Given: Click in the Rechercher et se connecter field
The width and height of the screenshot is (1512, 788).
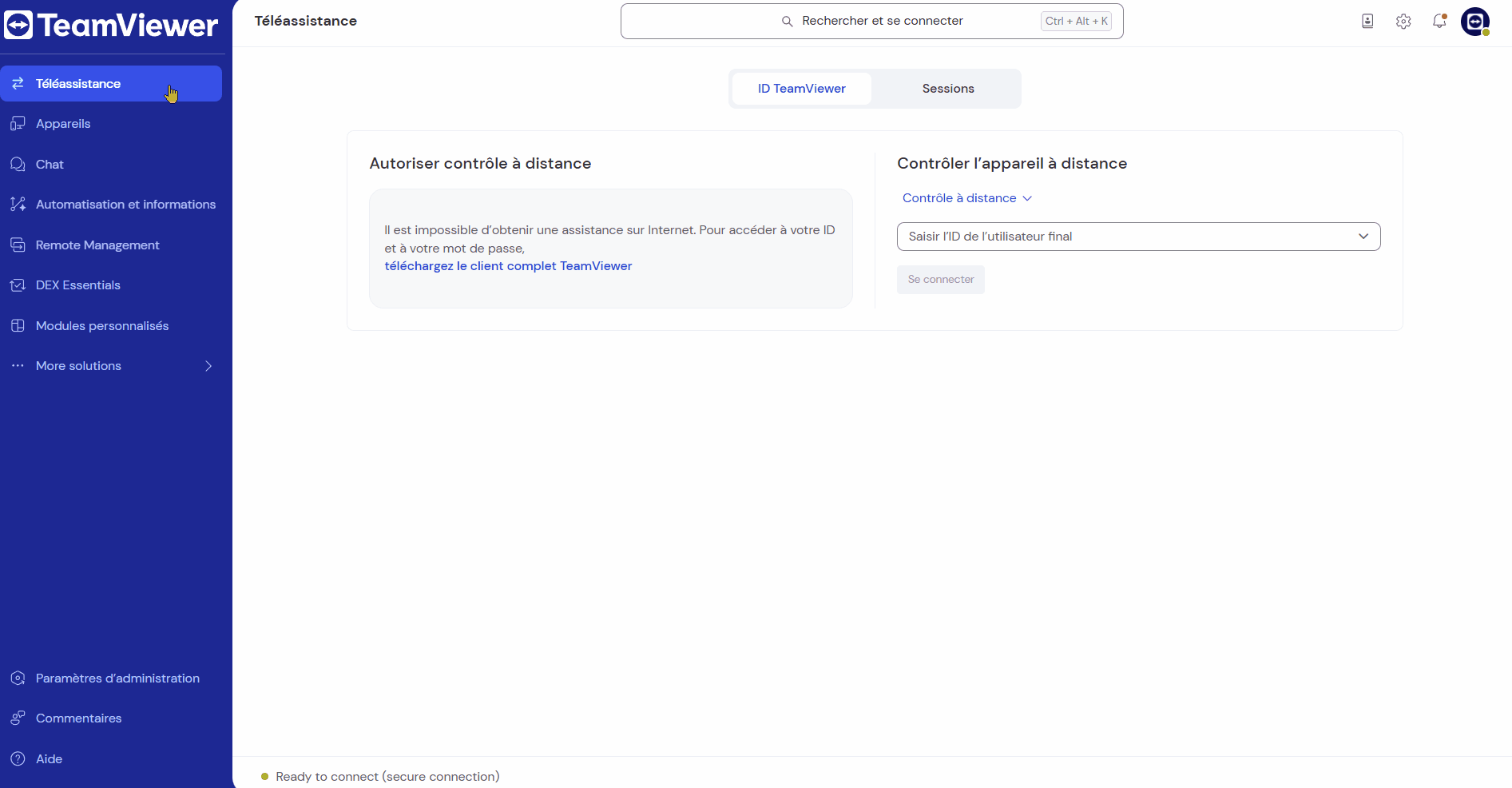Looking at the screenshot, I should [x=871, y=22].
